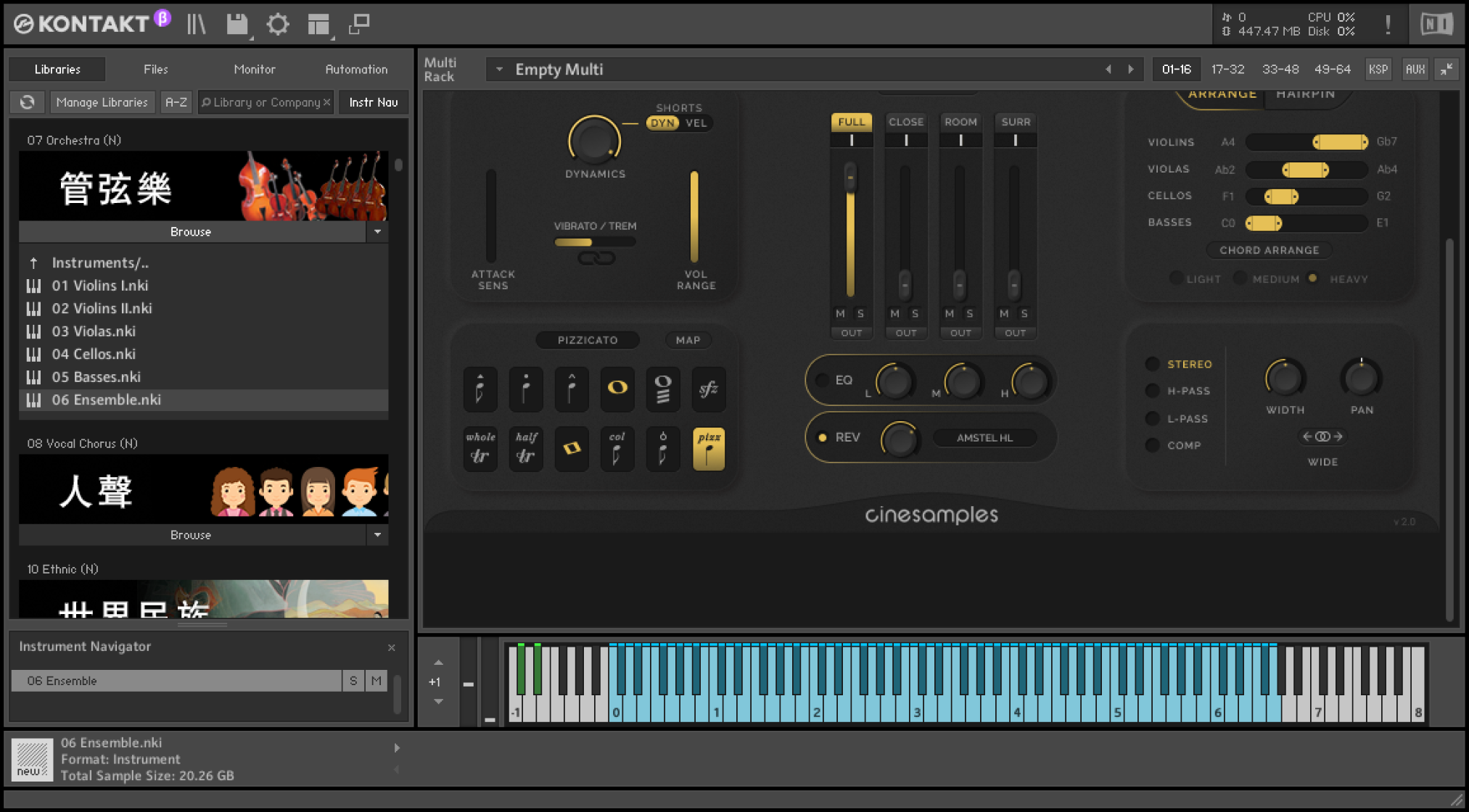Select the half trill articulation
Viewport: 1469px width, 812px height.
tap(526, 448)
